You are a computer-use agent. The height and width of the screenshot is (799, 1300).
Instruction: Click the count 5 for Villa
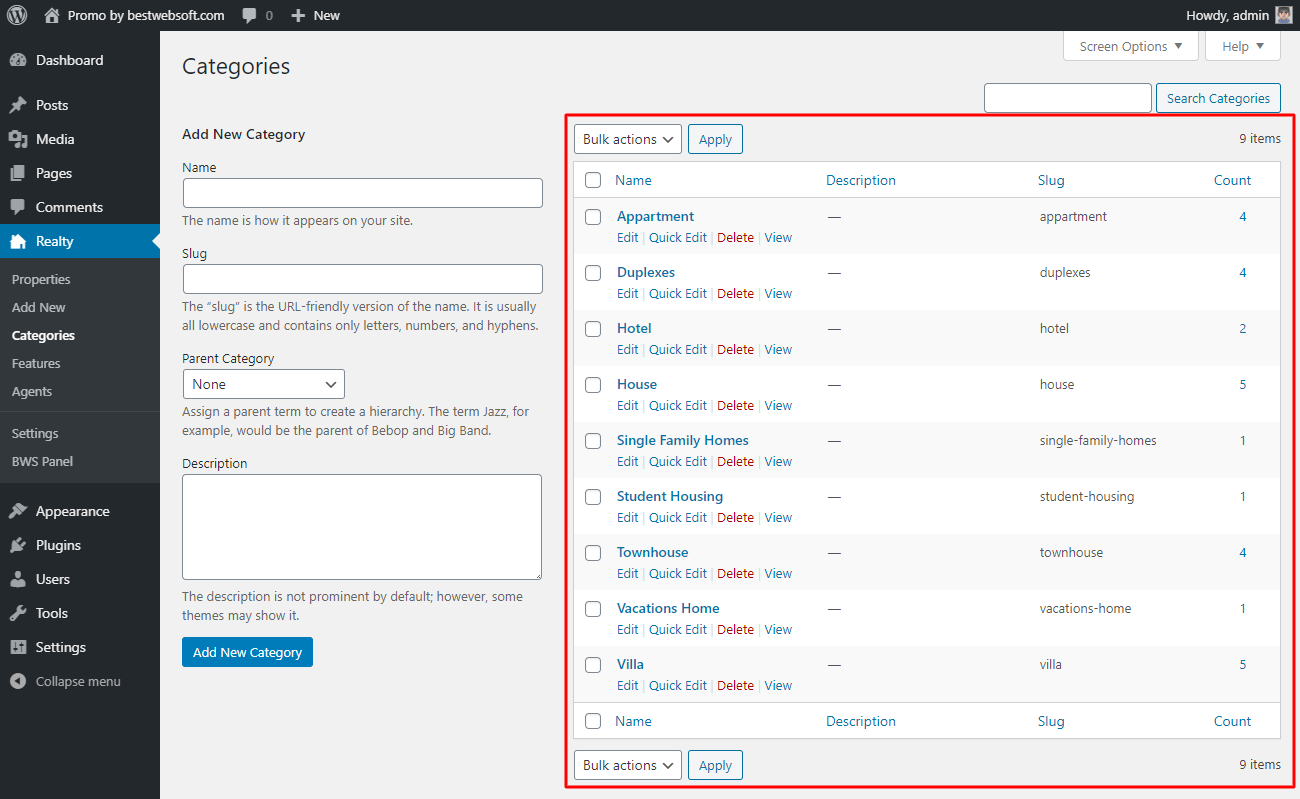click(x=1243, y=664)
